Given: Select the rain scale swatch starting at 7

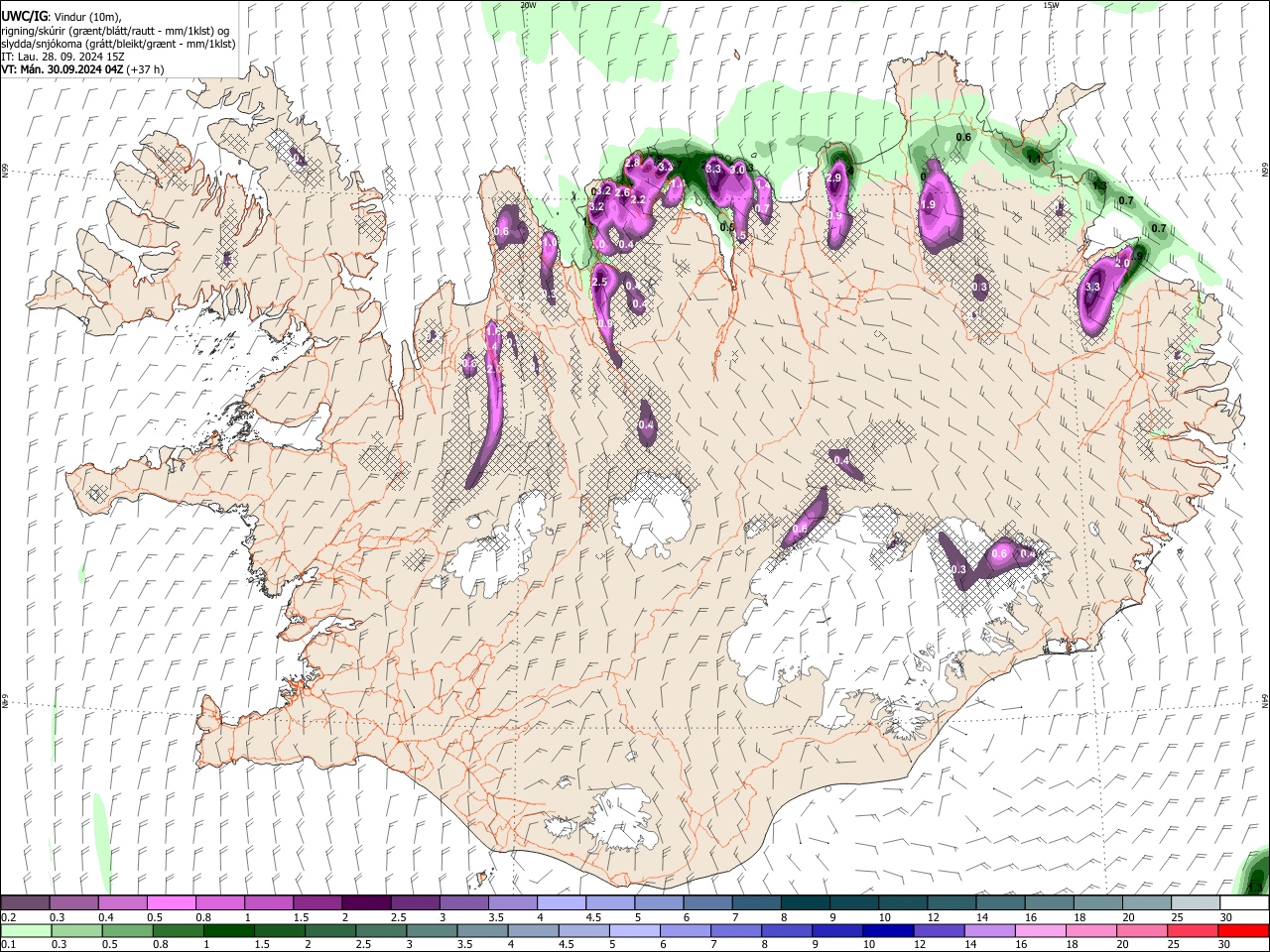Looking at the screenshot, I should pos(736,930).
